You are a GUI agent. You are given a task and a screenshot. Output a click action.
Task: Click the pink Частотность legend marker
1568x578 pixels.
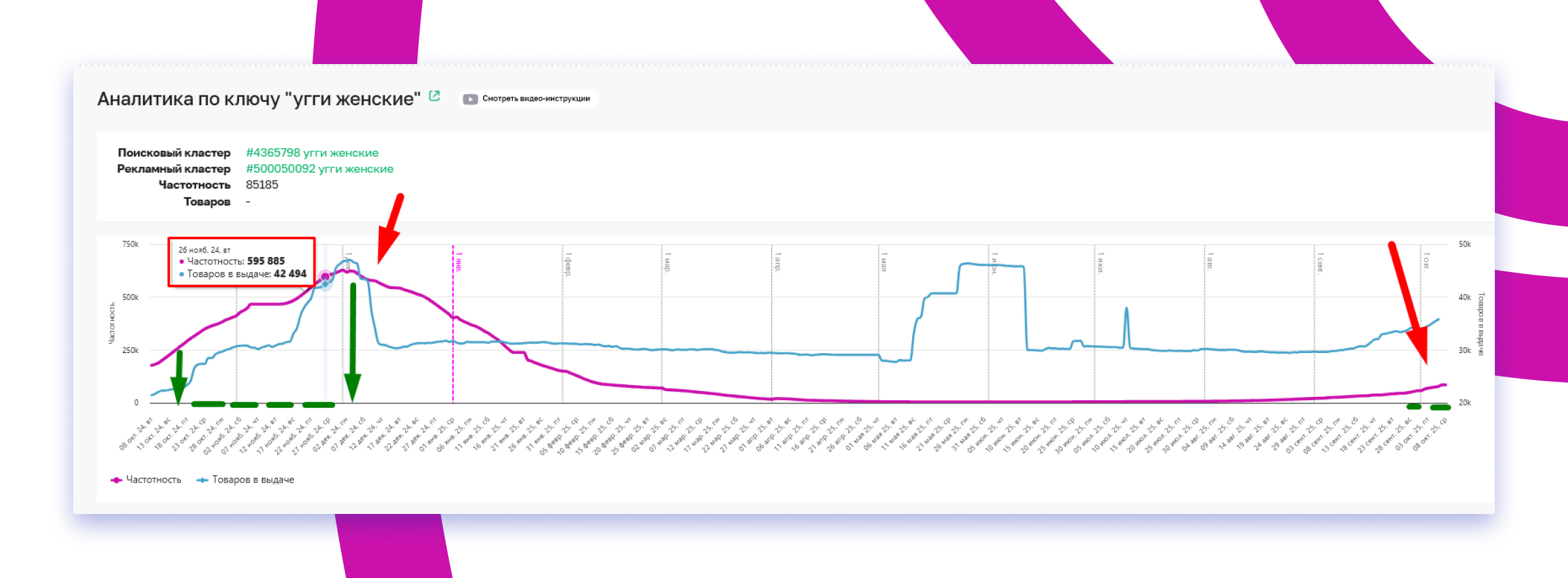pyautogui.click(x=116, y=480)
